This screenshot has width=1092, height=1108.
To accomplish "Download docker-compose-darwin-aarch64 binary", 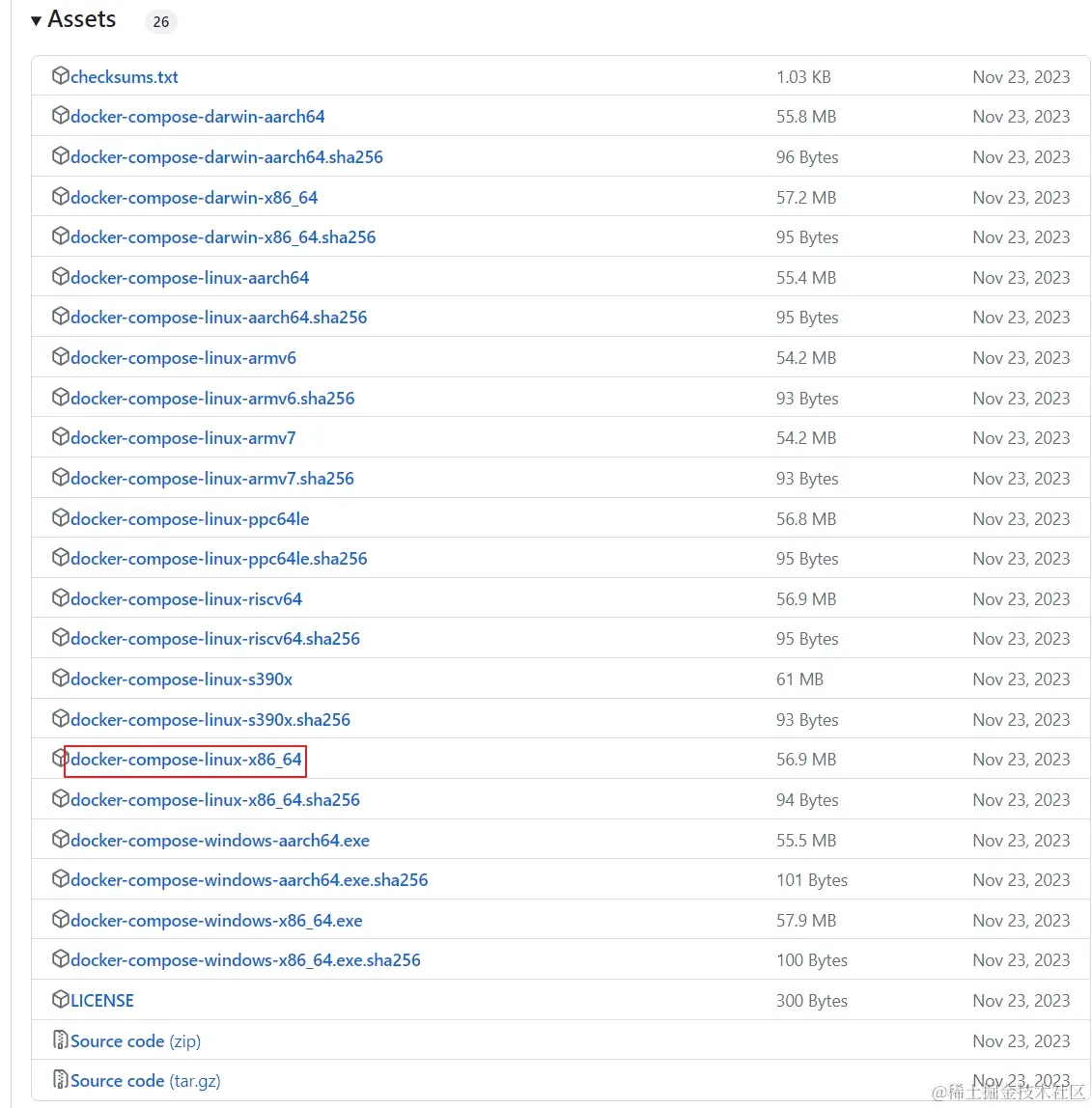I will click(198, 117).
